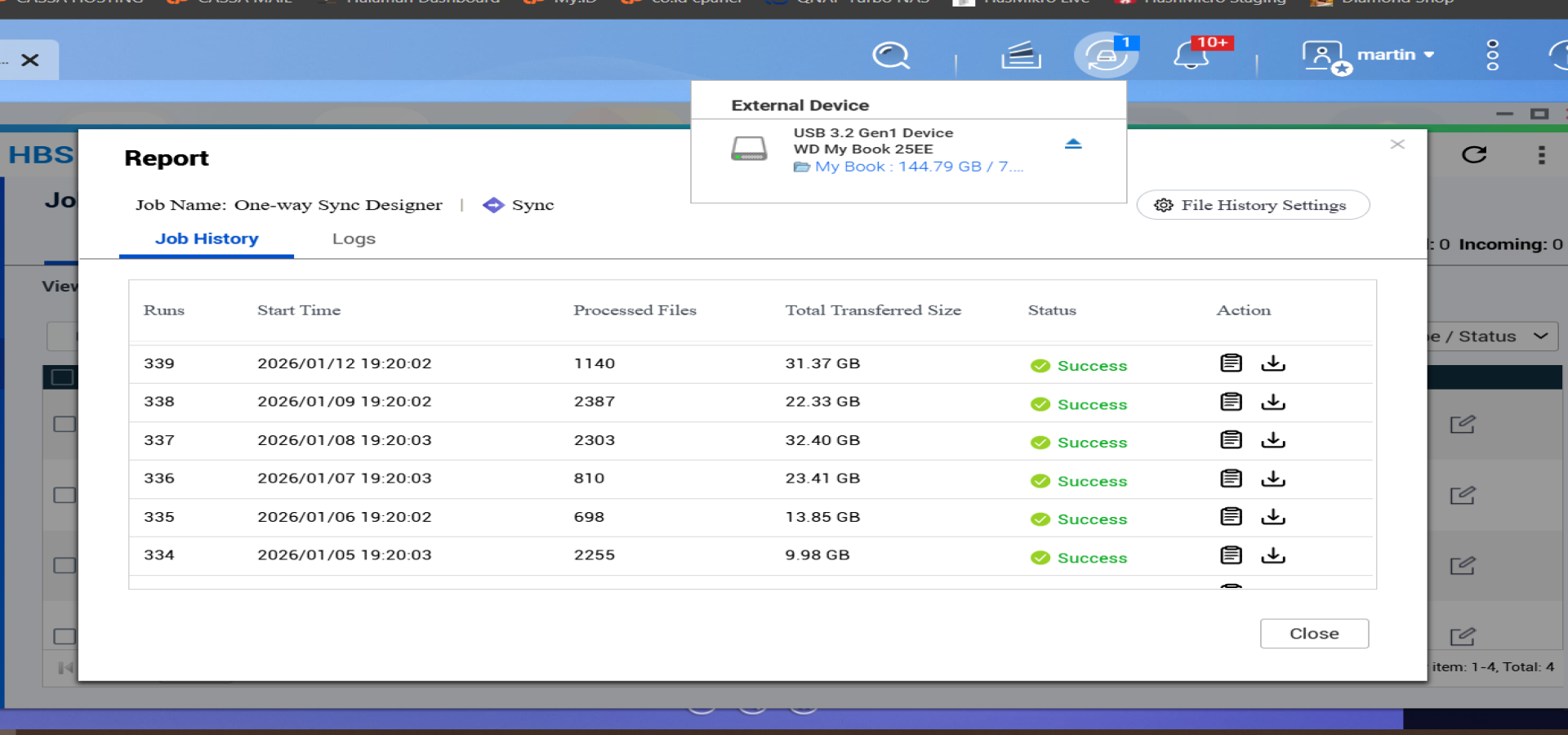1568x735 pixels.
Task: View the log for run 335
Action: [1231, 517]
